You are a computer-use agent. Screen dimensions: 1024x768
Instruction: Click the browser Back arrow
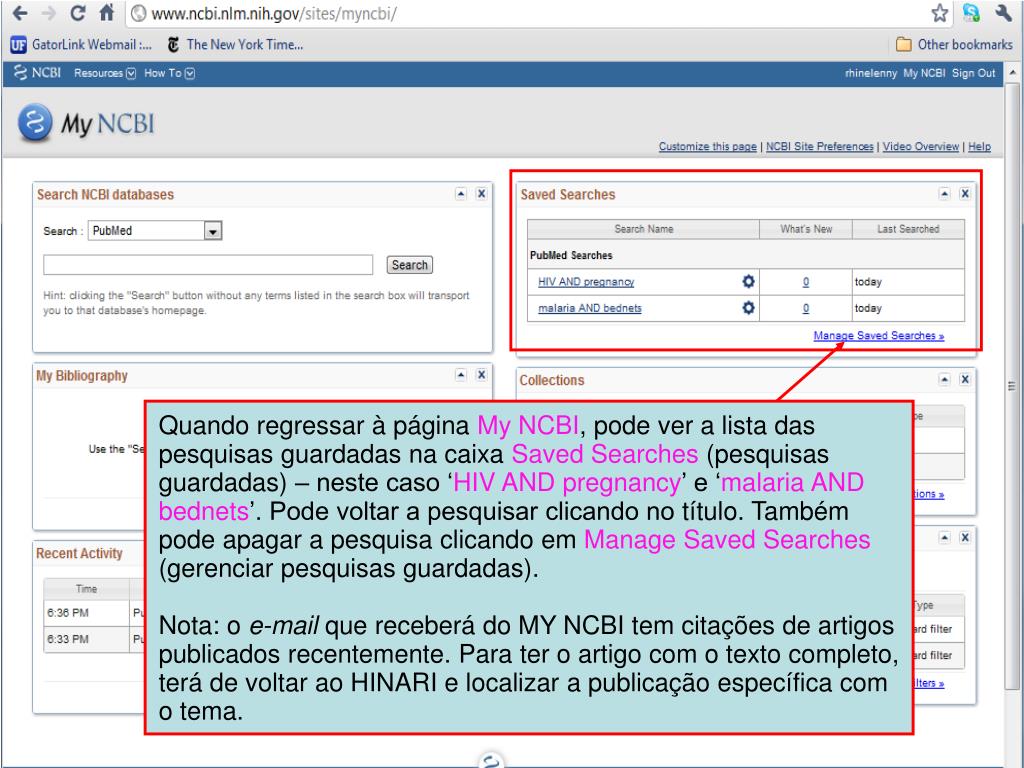[20, 12]
